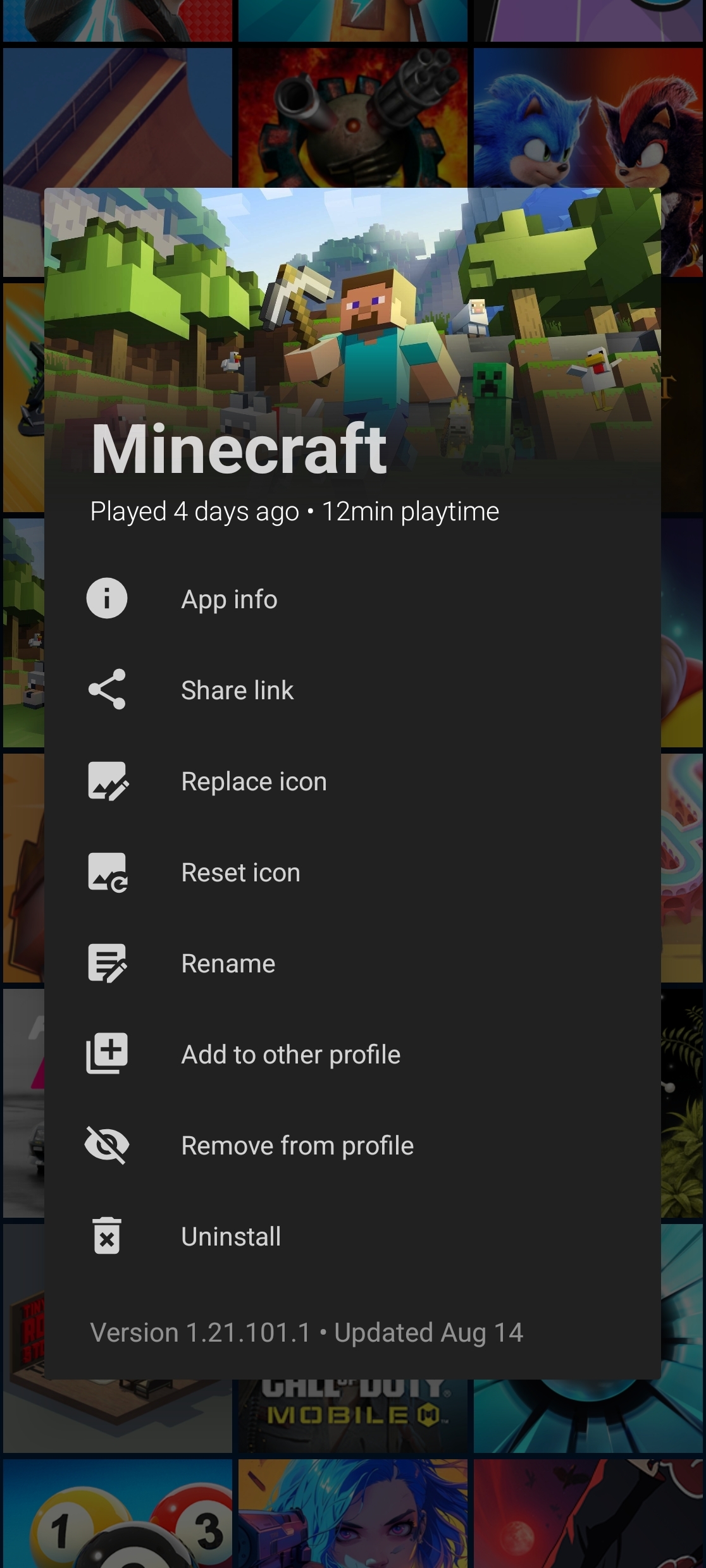Viewport: 706px width, 1568px height.
Task: Select Reset icon option
Action: point(240,873)
